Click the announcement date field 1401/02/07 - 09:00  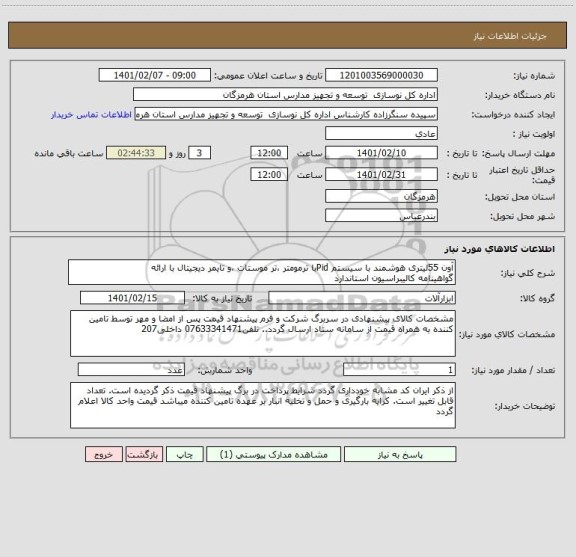pos(155,75)
